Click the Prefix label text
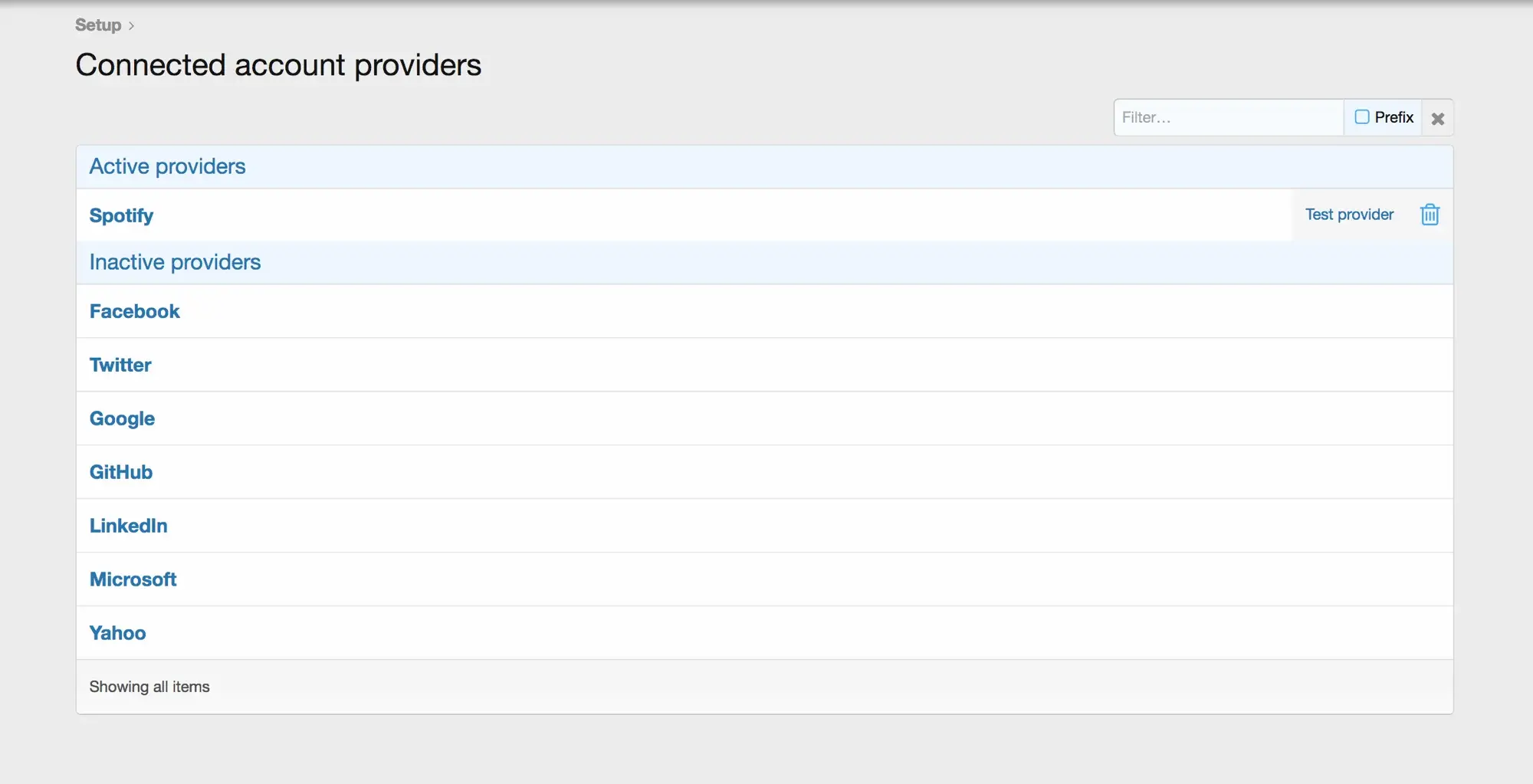 (x=1393, y=117)
